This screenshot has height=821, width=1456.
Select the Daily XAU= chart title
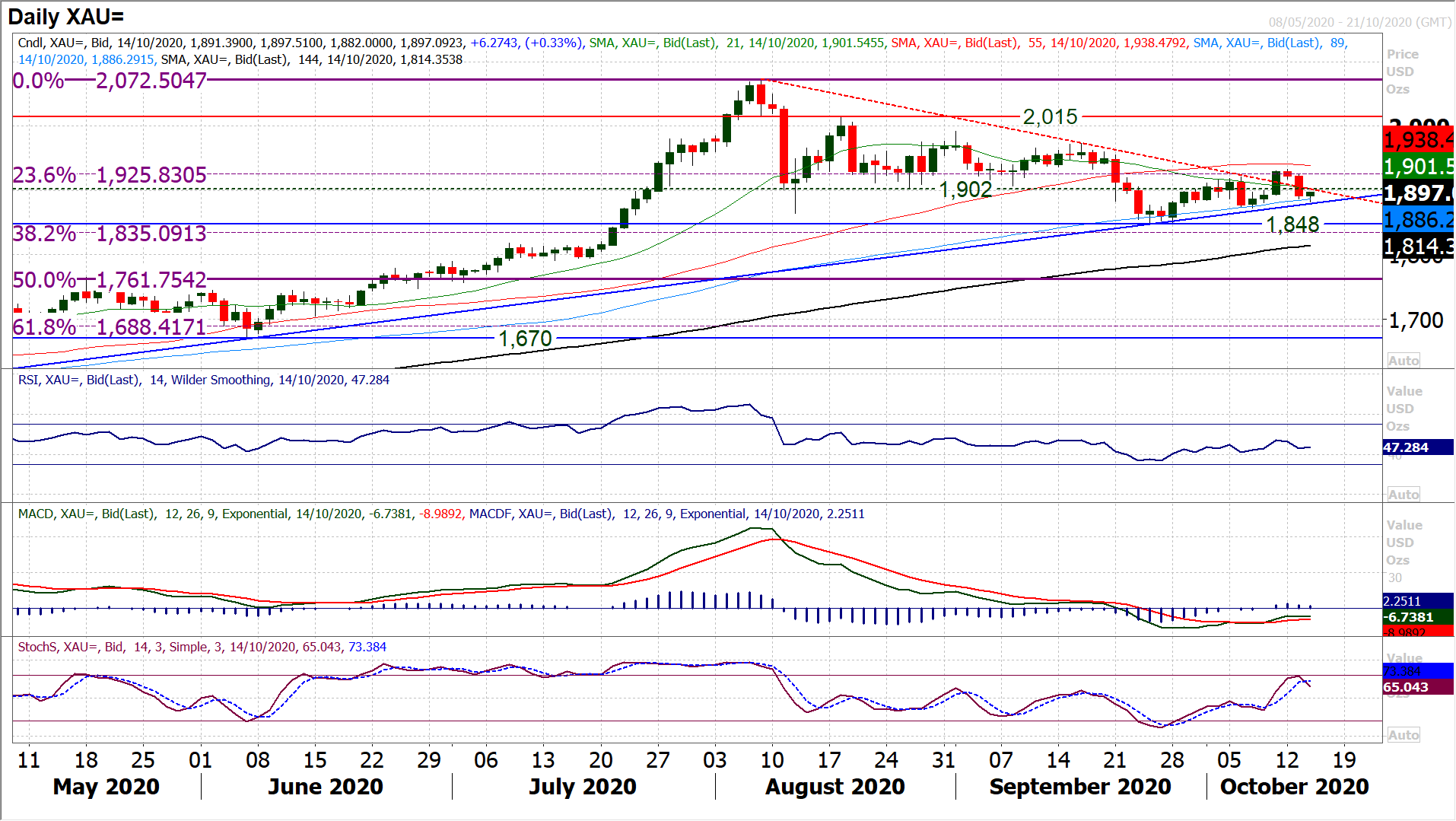(x=65, y=17)
